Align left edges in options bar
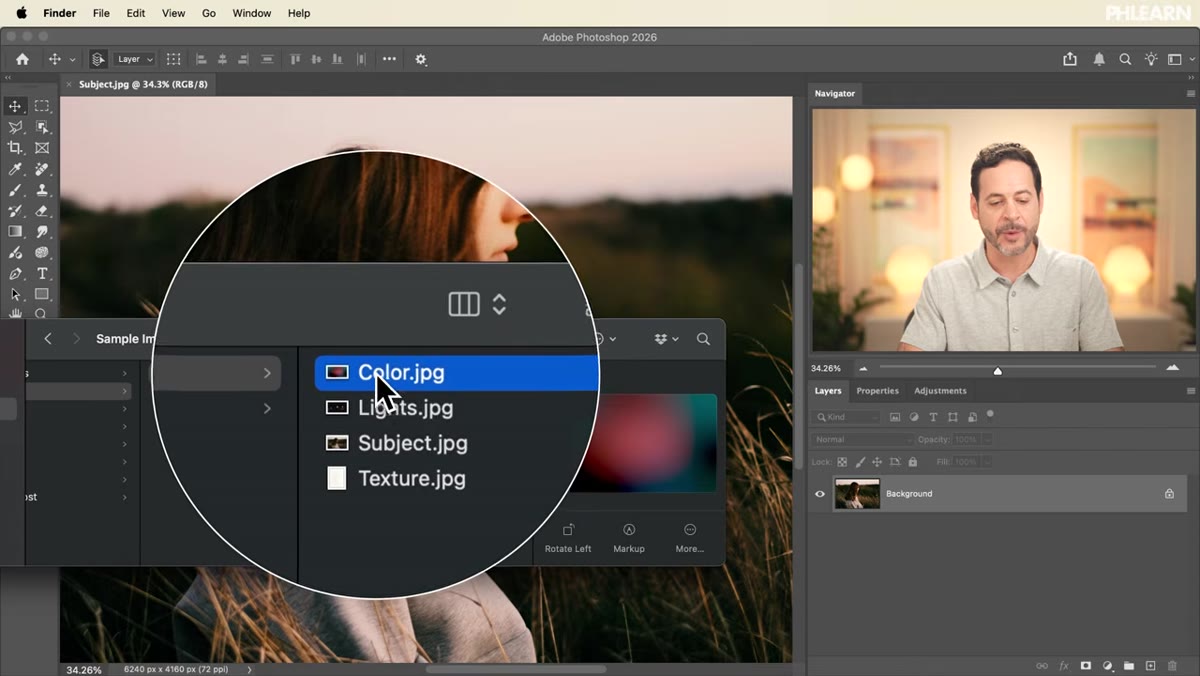Viewport: 1200px width, 676px height. (x=200, y=59)
